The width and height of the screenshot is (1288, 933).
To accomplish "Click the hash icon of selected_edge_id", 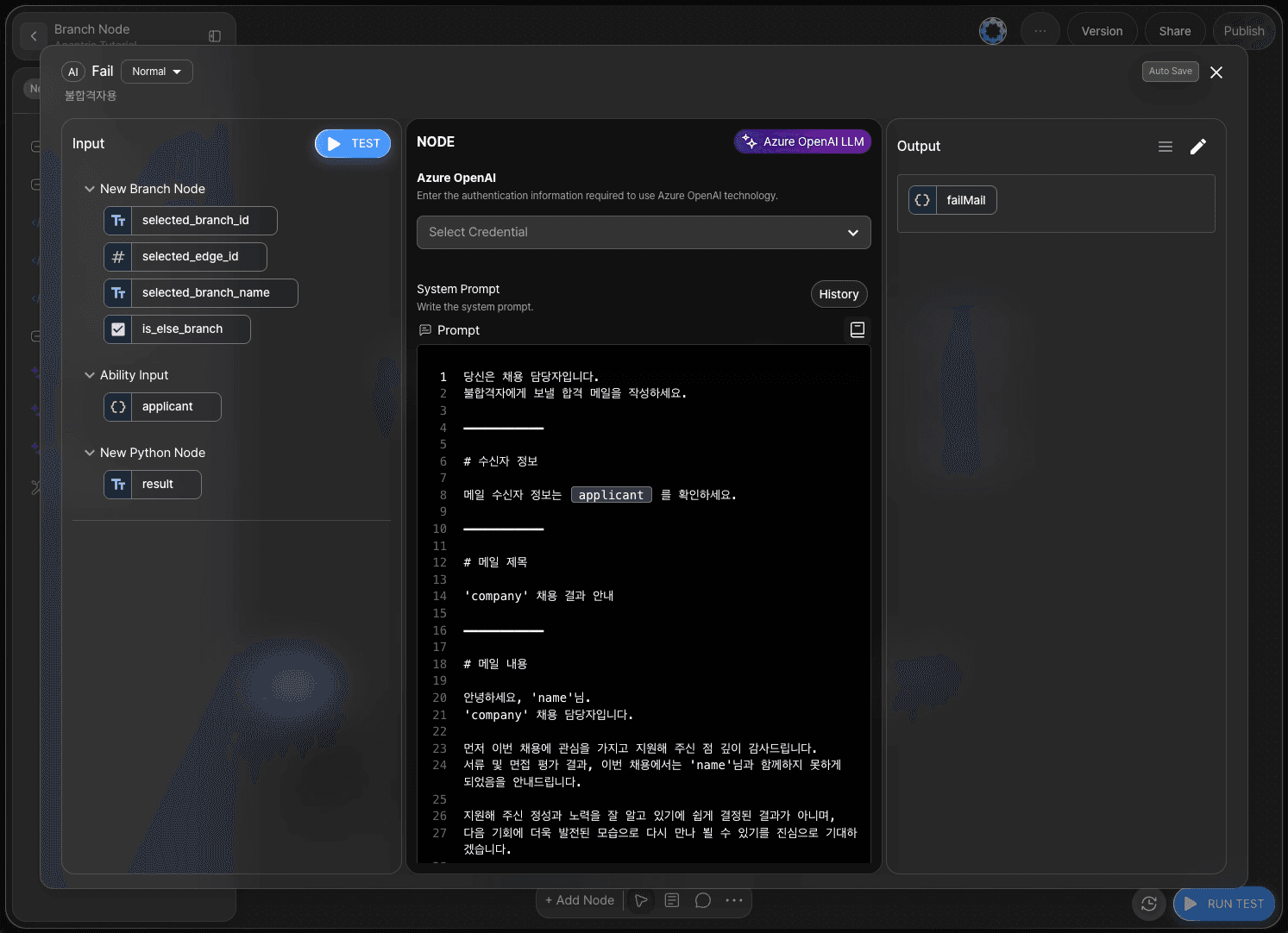I will pos(118,257).
